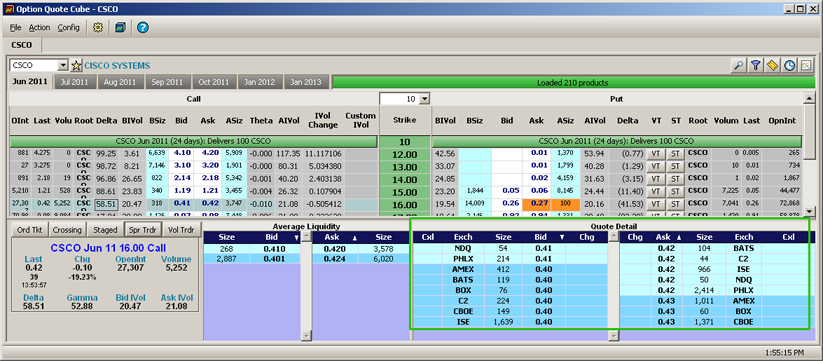Switch to the Sep 2011 expiration tab

coord(167,82)
